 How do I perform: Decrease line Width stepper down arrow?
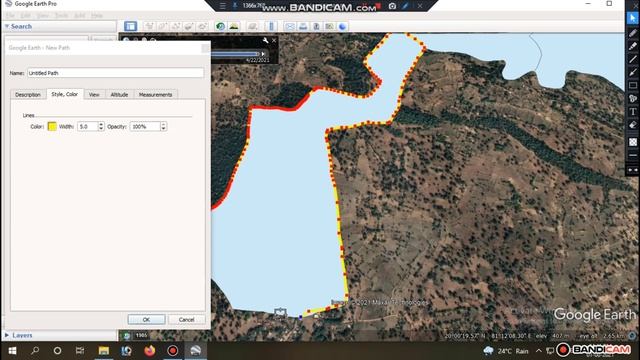(x=101, y=129)
